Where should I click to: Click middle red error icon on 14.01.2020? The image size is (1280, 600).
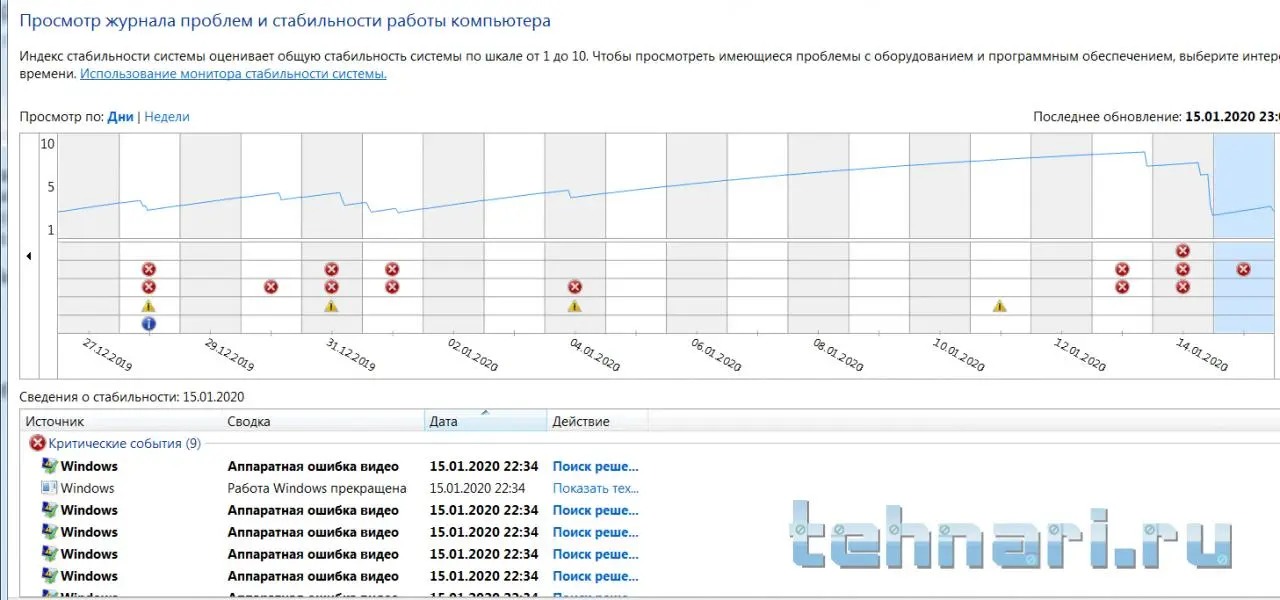[1183, 269]
